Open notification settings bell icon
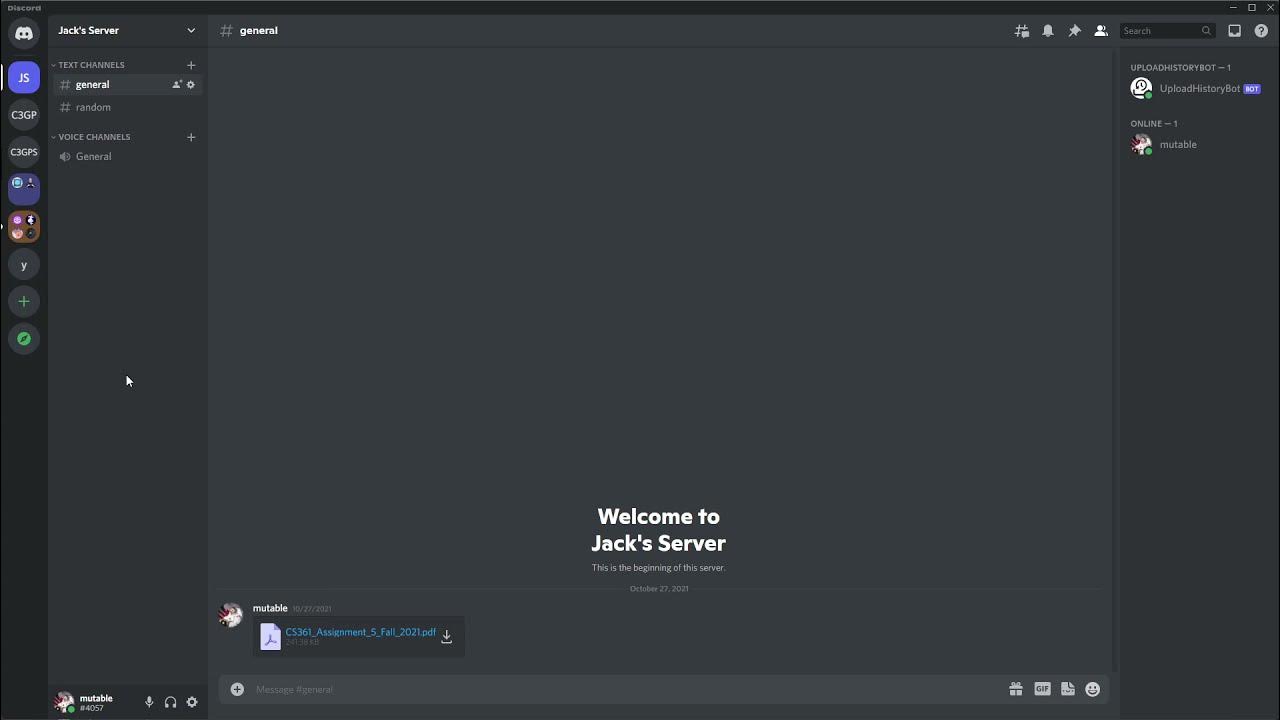Viewport: 1280px width, 720px height. click(x=1048, y=31)
